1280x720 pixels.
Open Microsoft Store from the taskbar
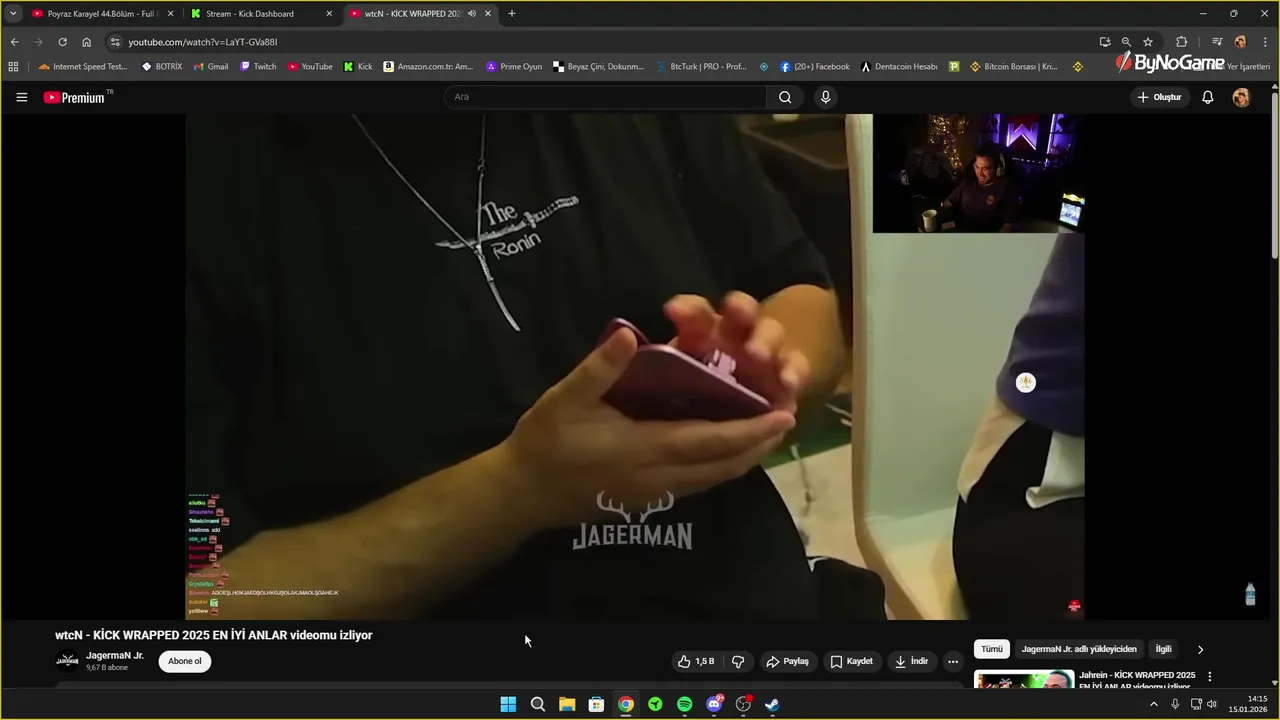point(596,704)
